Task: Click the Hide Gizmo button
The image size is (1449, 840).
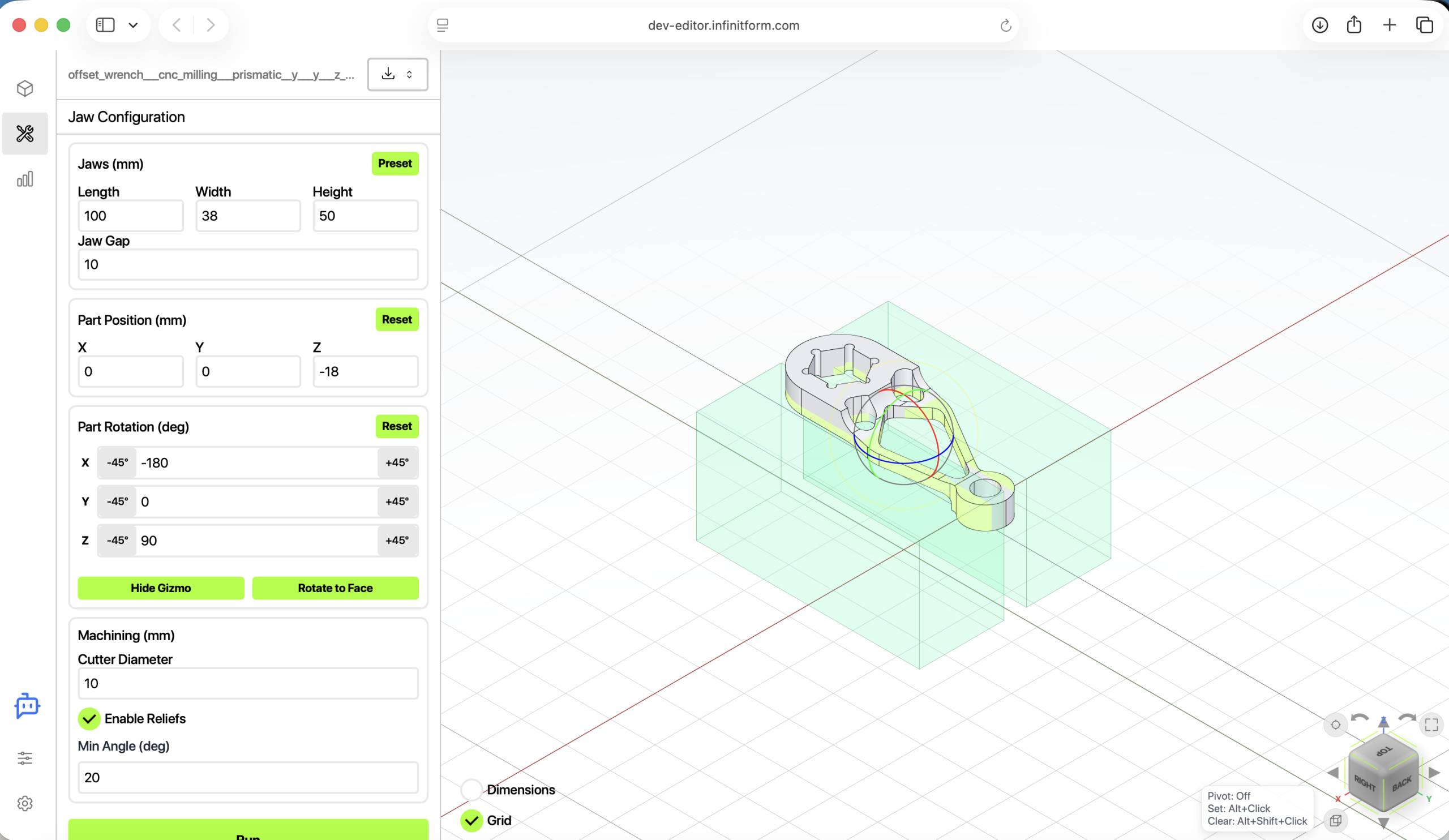Action: (x=161, y=588)
